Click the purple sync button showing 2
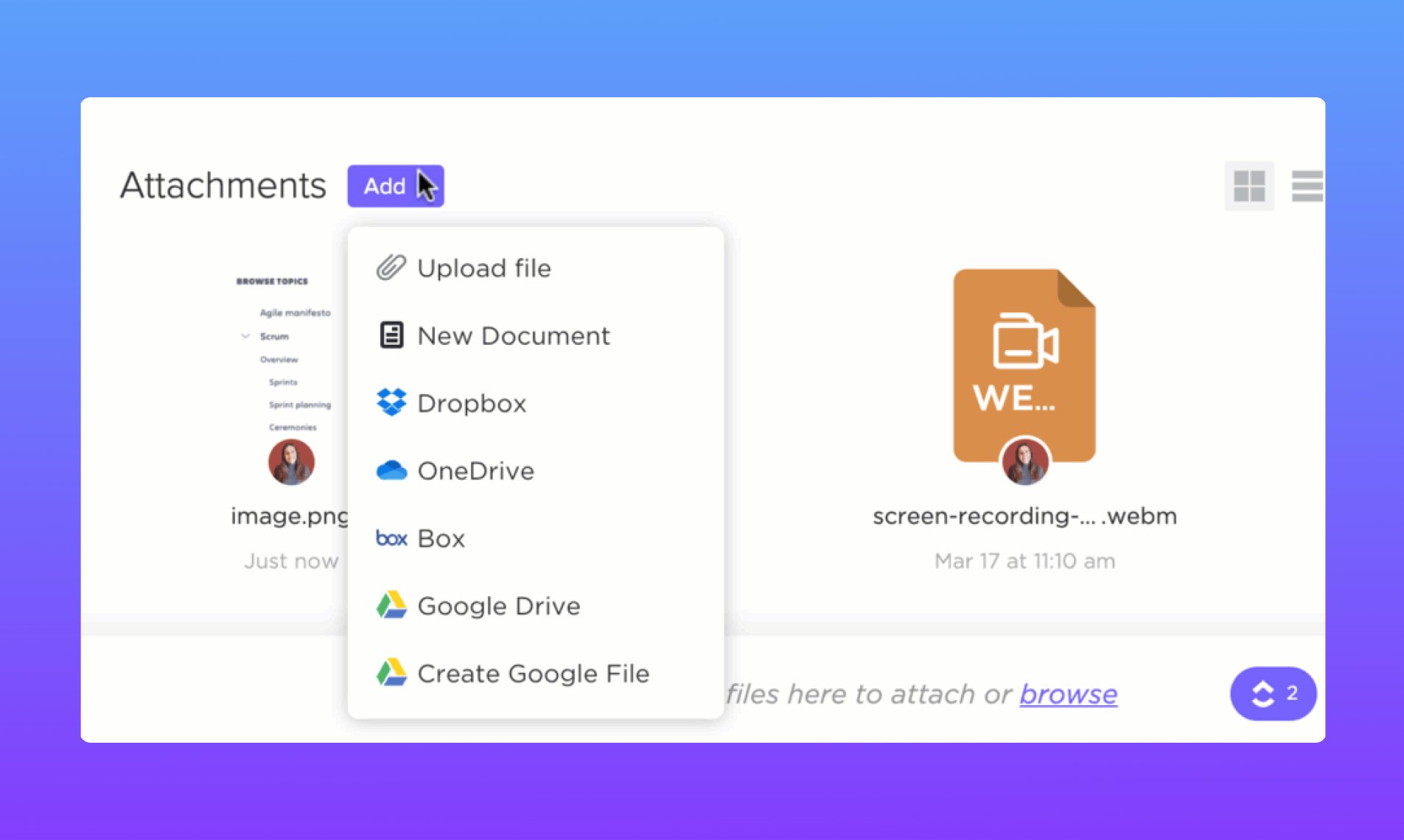This screenshot has height=840, width=1404. pos(1272,693)
